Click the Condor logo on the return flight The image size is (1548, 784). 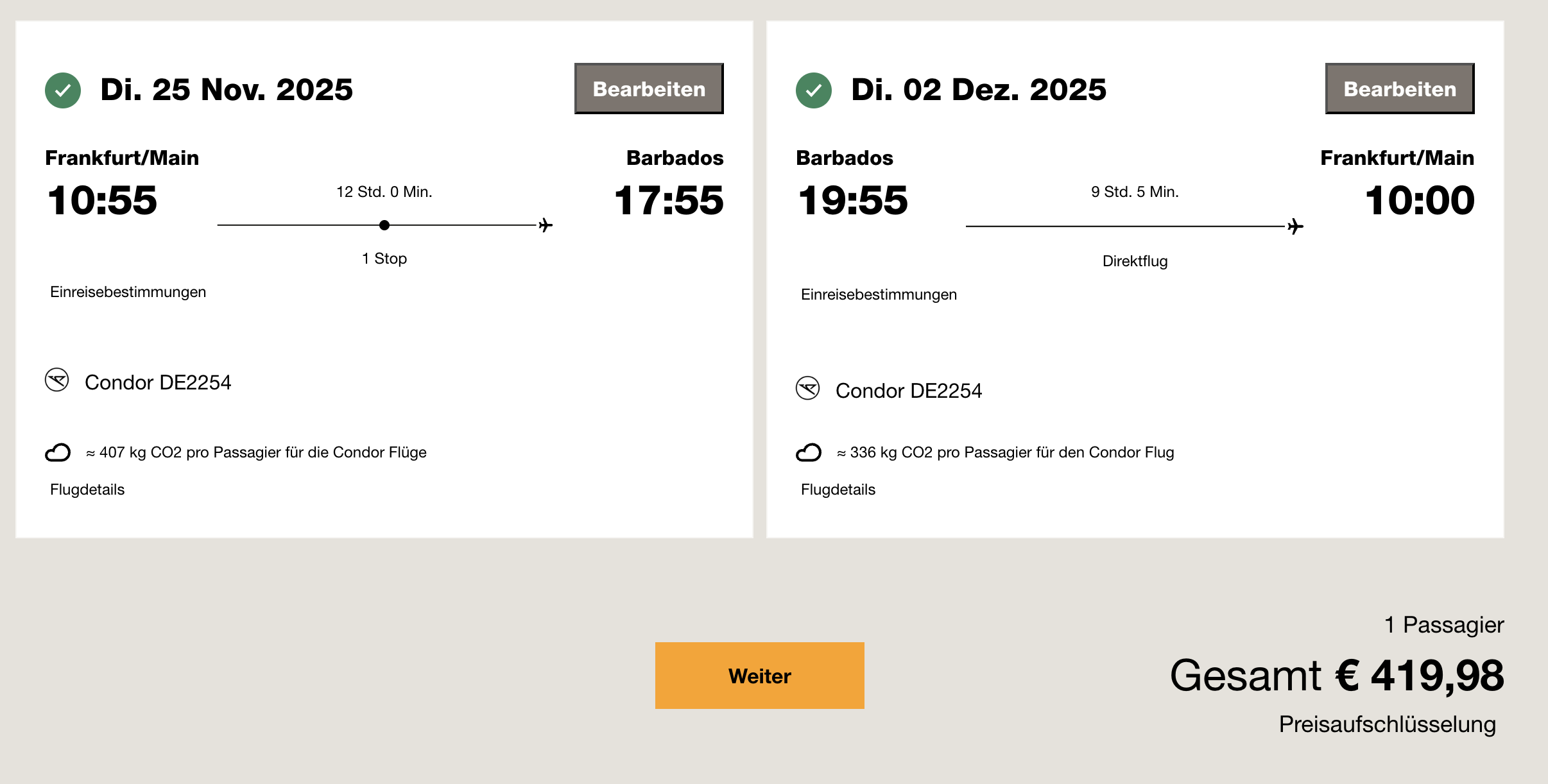click(x=808, y=388)
